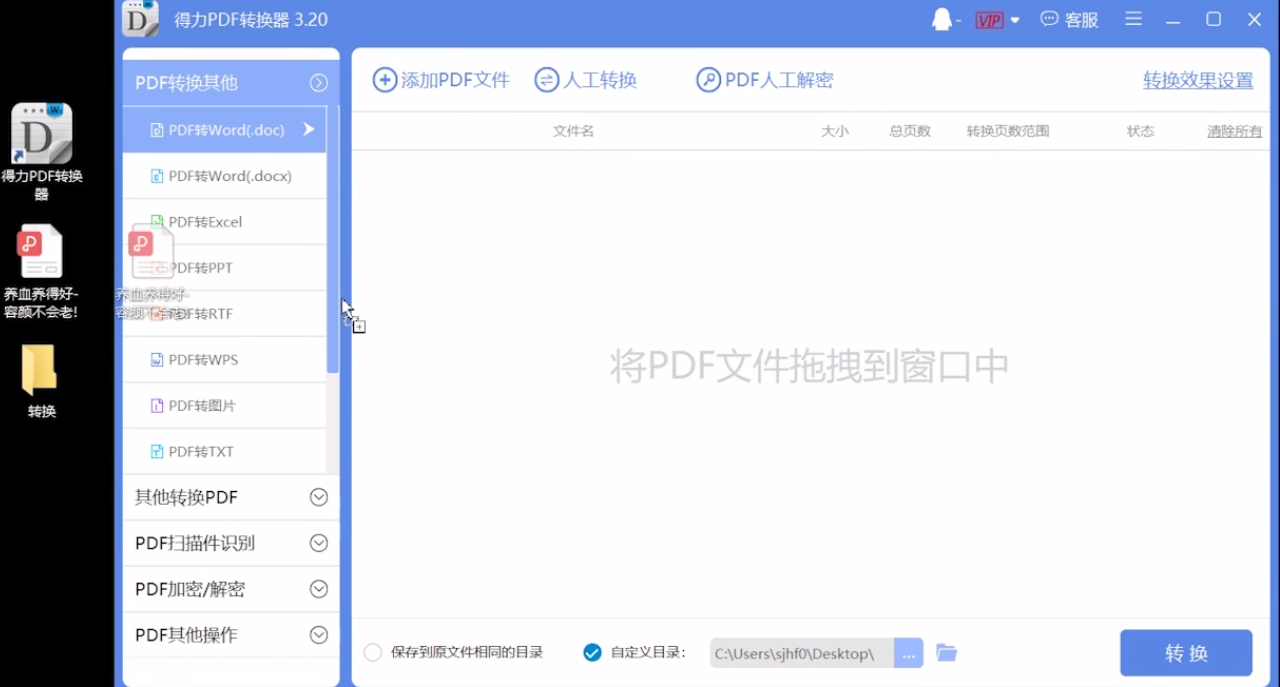Click the Add PDF file plus icon

[x=385, y=80]
